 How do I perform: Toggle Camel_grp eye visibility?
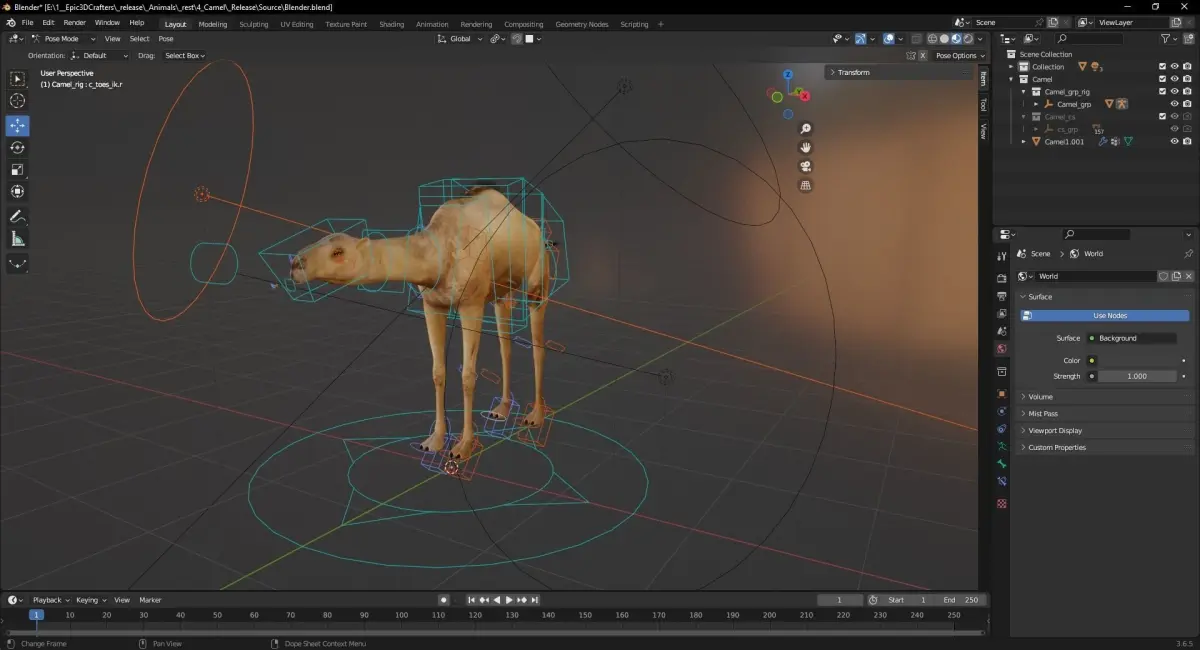pyautogui.click(x=1175, y=104)
